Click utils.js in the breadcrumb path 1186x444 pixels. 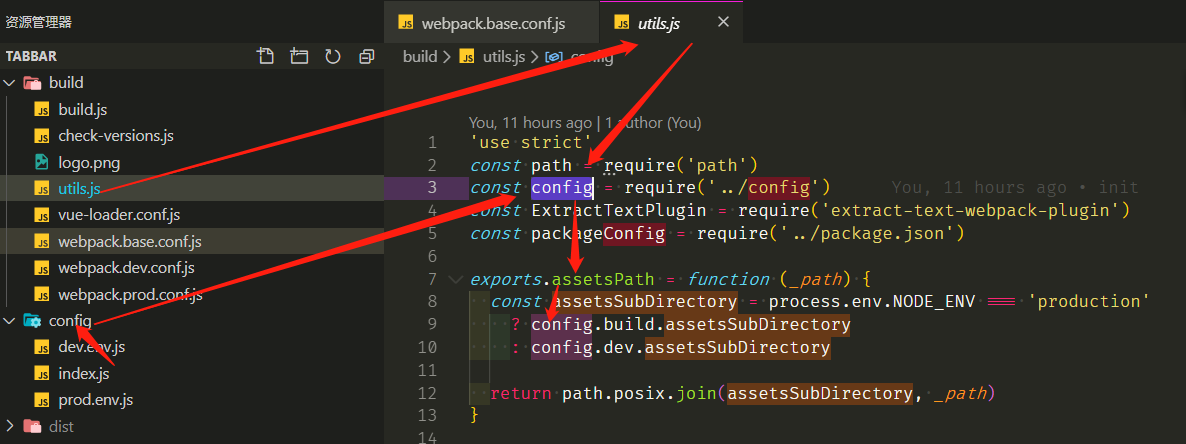coord(504,57)
